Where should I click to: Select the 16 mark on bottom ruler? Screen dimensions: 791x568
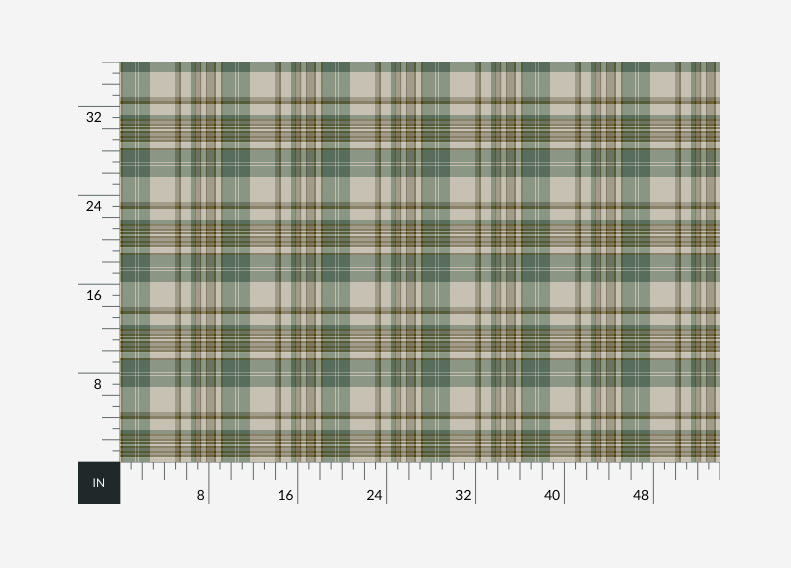click(286, 495)
